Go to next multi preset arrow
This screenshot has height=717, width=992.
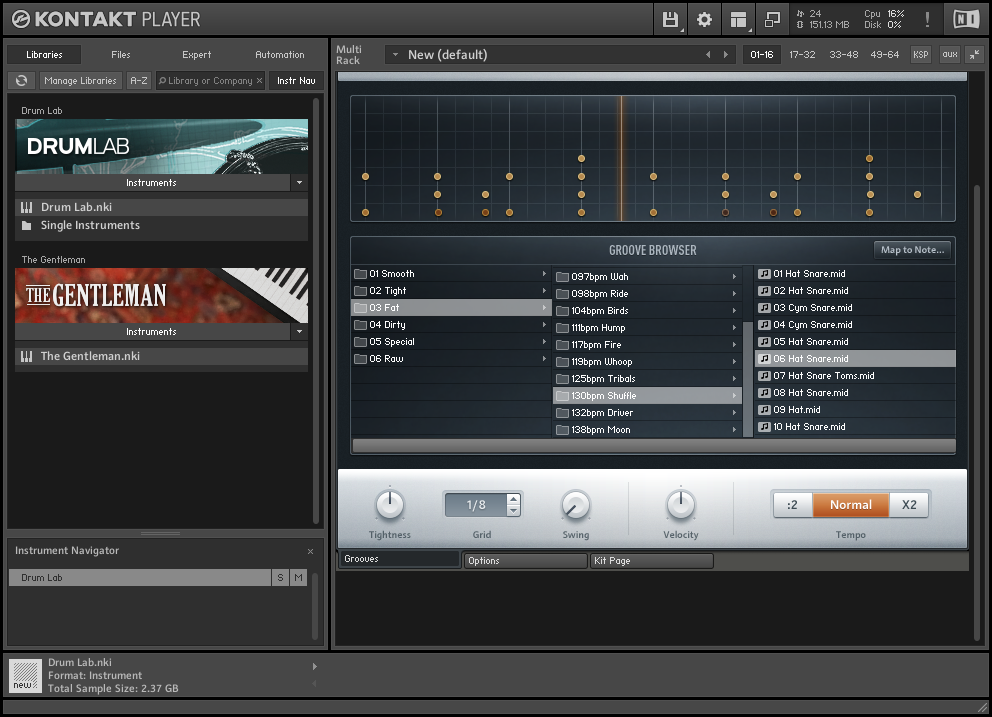726,55
